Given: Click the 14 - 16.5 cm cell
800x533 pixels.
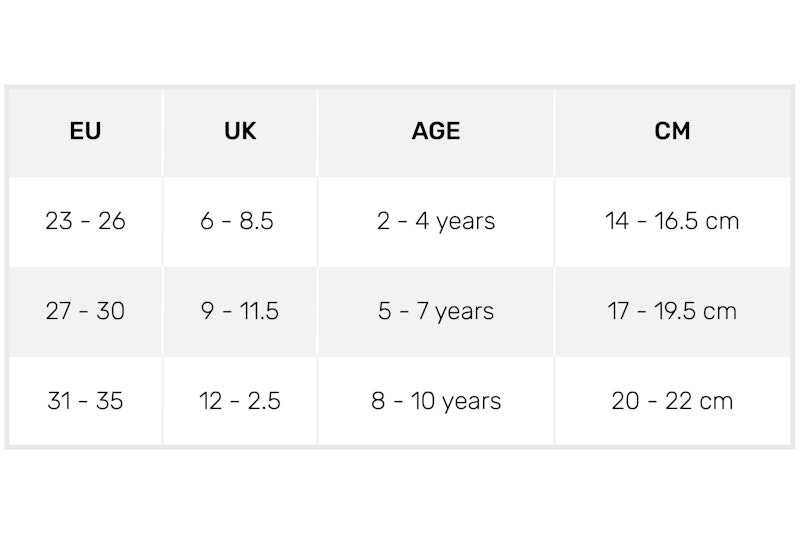Looking at the screenshot, I should [x=672, y=221].
